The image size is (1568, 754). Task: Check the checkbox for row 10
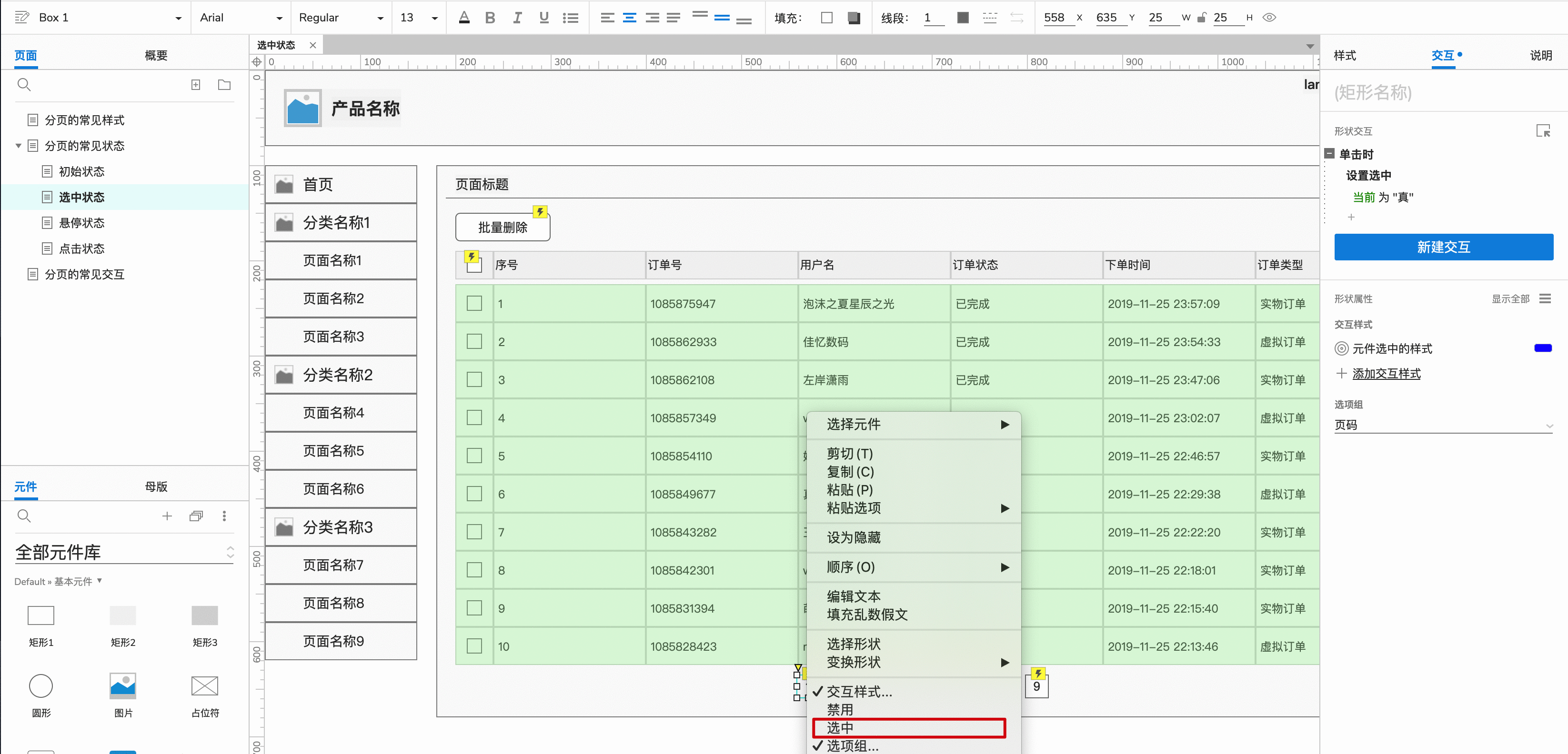[474, 646]
